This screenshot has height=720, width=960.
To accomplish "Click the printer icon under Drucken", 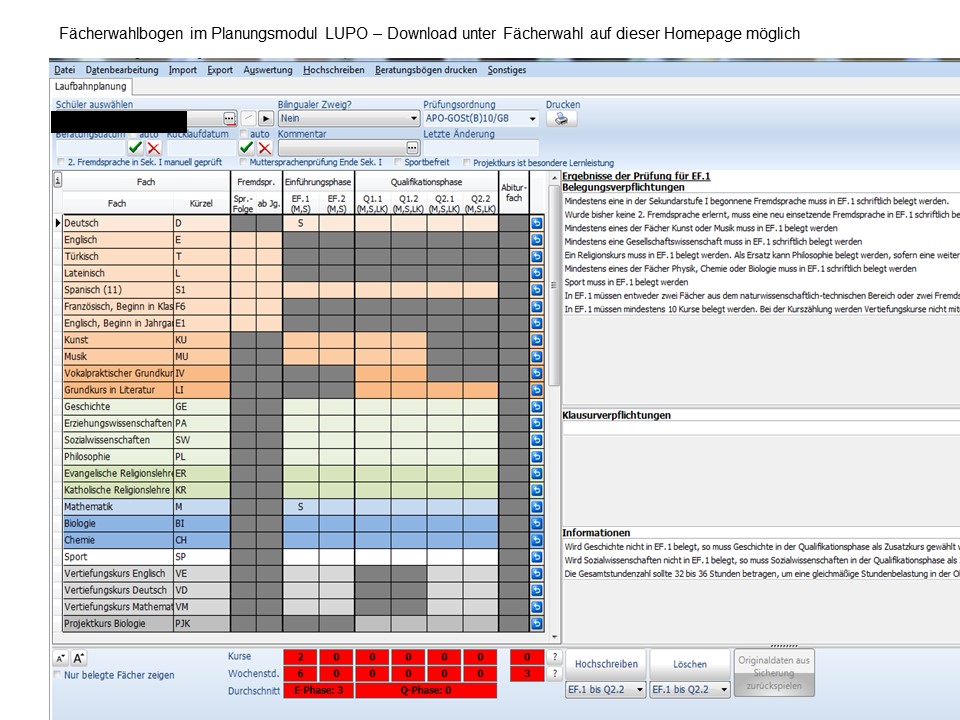I will (x=561, y=119).
